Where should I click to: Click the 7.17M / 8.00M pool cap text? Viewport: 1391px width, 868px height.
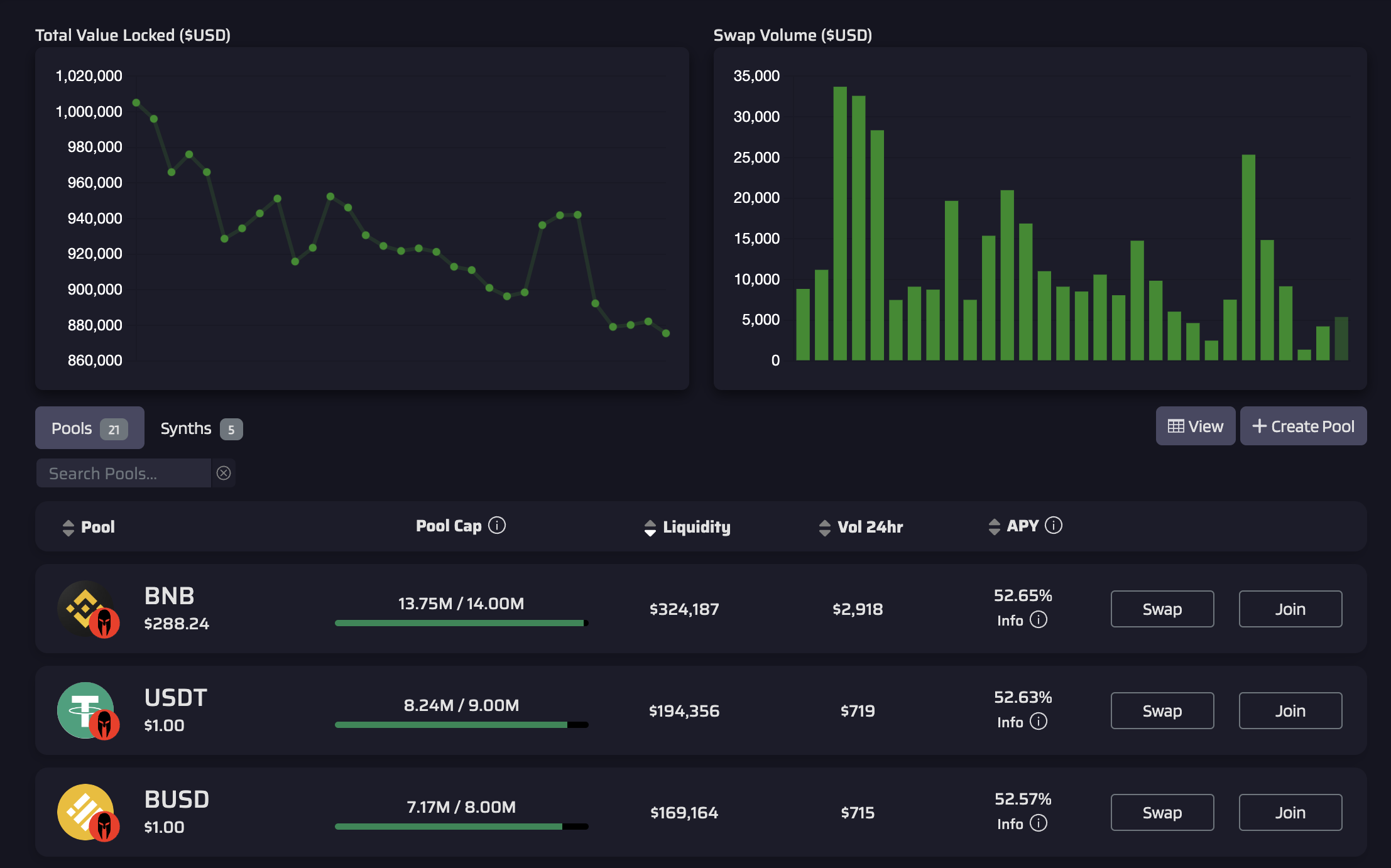coord(461,807)
